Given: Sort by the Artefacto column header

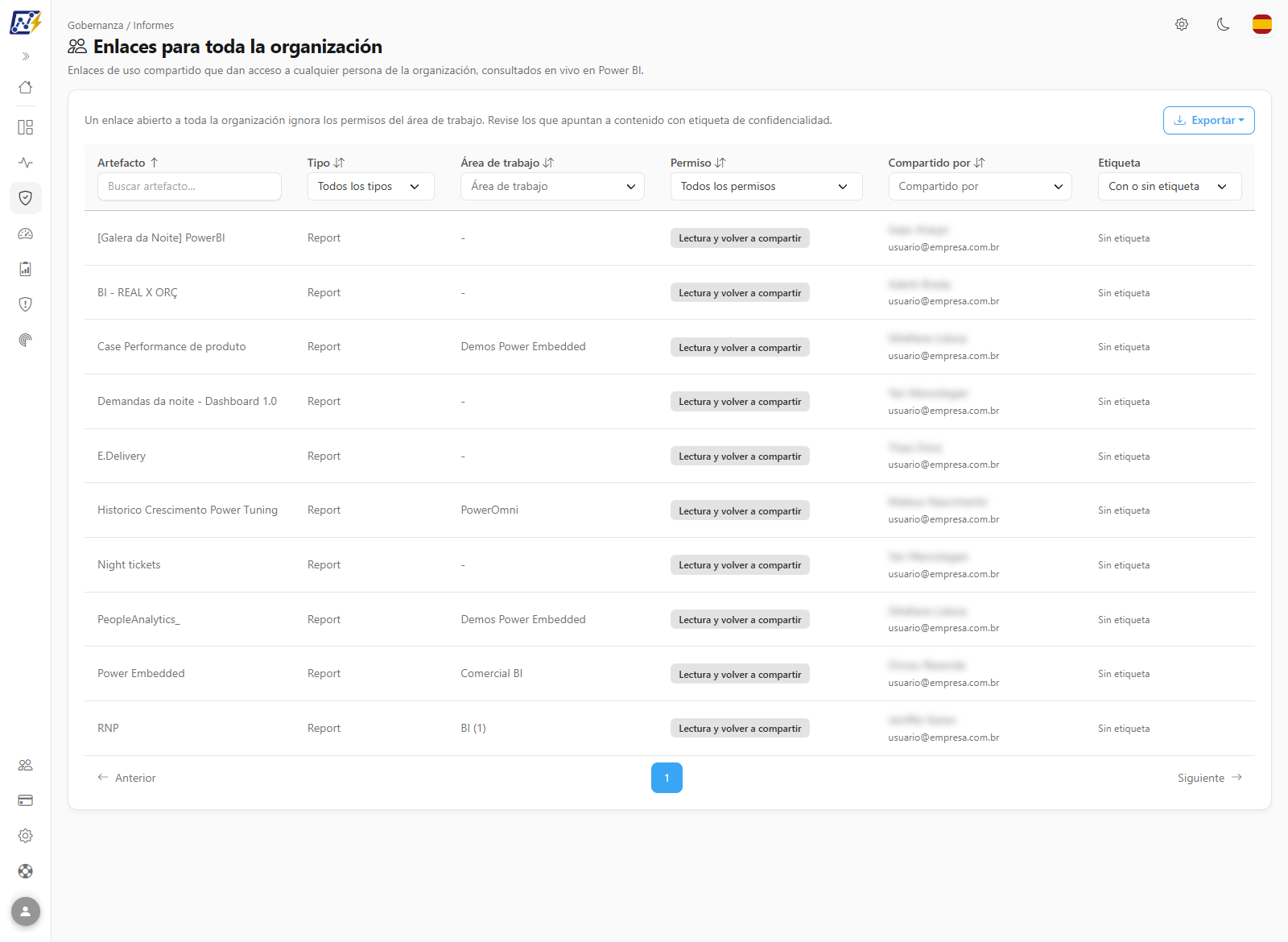Looking at the screenshot, I should 128,163.
